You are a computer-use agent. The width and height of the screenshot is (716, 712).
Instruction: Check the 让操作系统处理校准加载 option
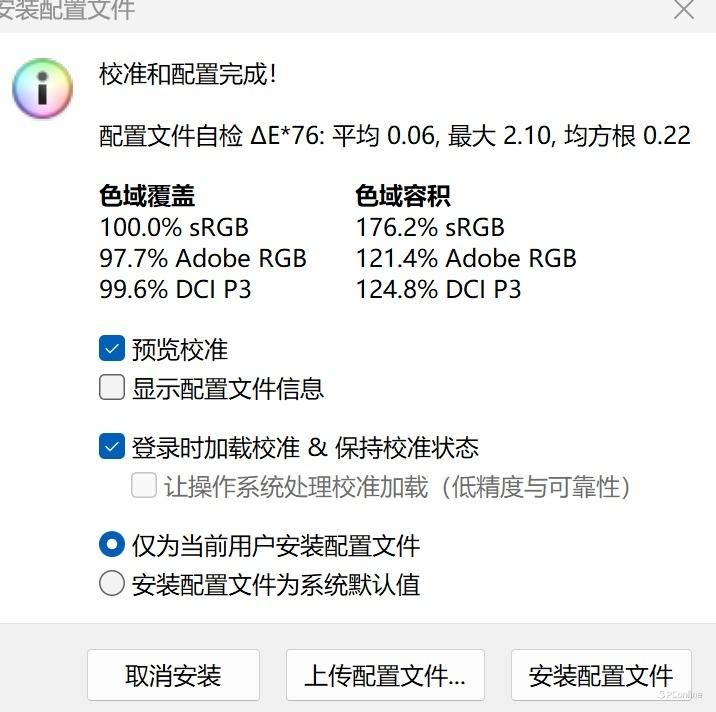click(x=144, y=486)
